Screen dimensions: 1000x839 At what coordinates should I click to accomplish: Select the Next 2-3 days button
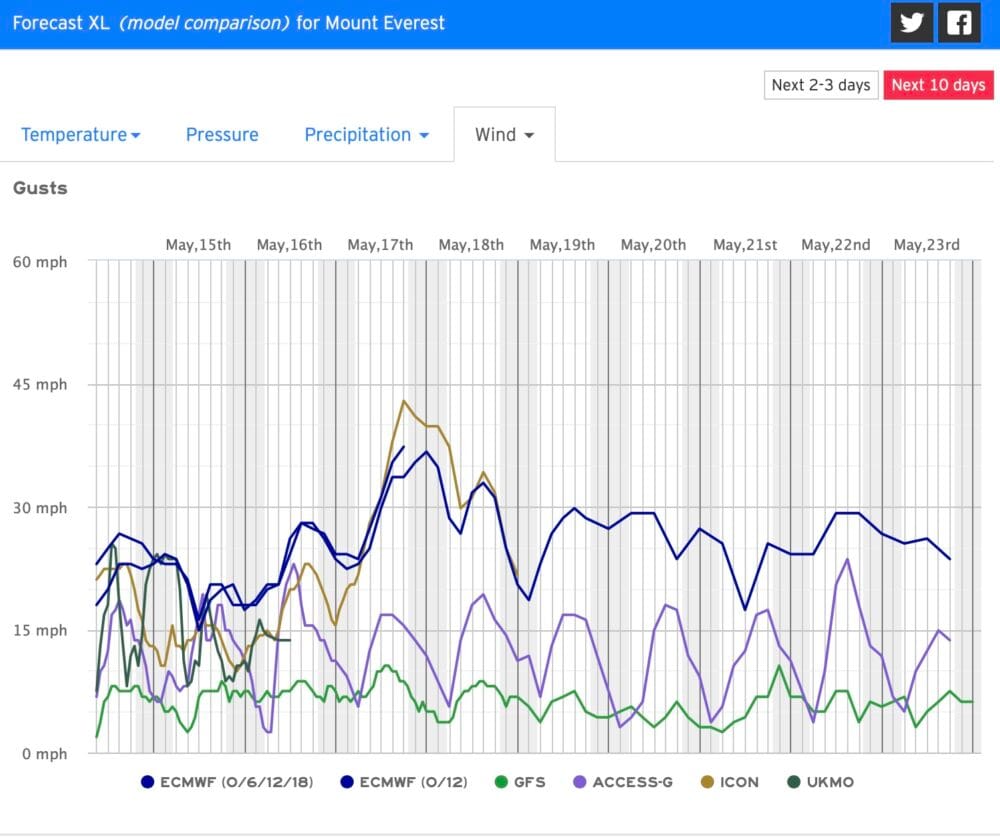(821, 85)
